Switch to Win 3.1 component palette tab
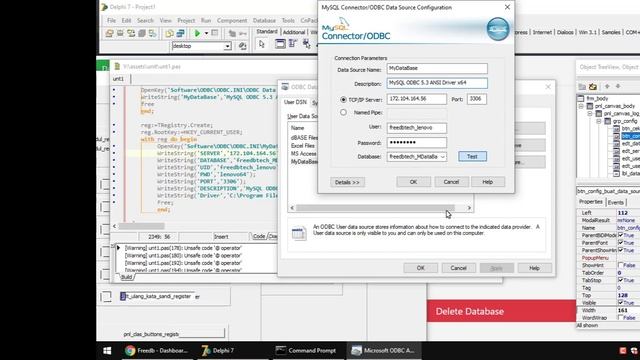640x360 pixels. (587, 32)
